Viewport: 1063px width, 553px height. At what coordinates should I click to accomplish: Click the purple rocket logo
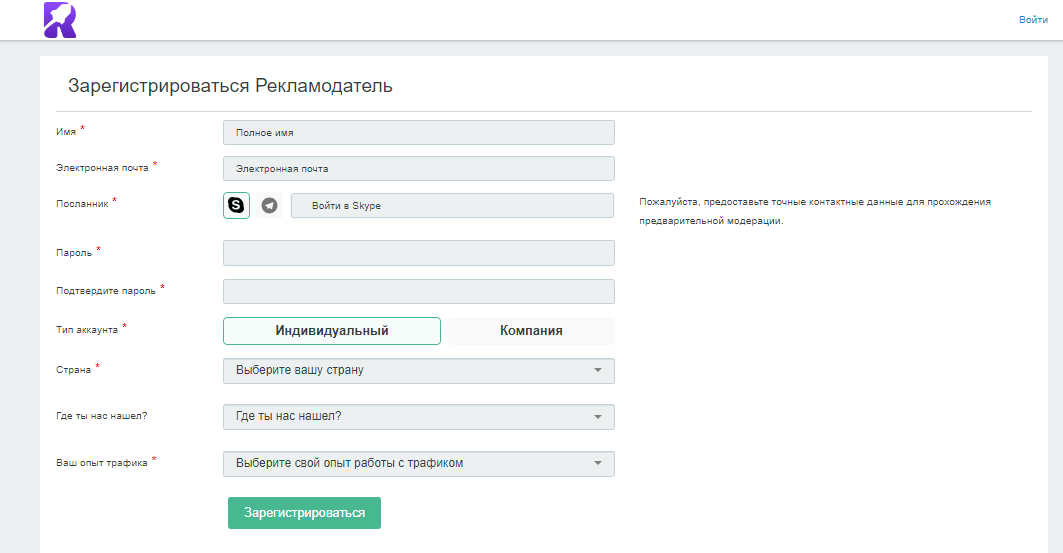(x=60, y=20)
